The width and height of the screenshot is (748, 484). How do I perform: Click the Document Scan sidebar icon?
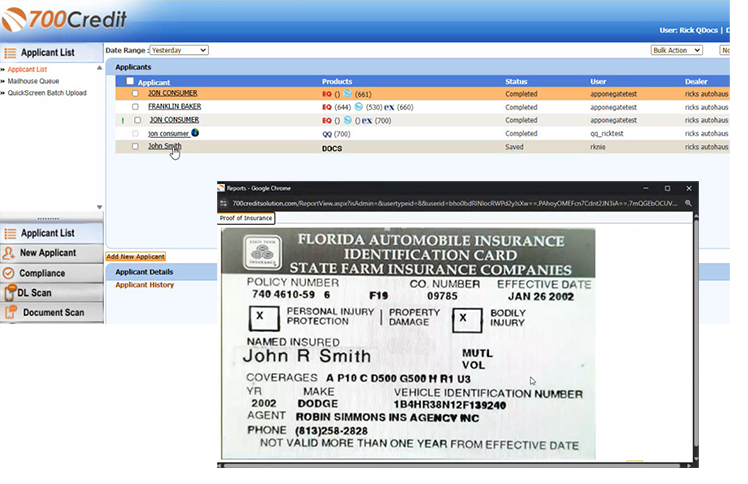(10, 312)
